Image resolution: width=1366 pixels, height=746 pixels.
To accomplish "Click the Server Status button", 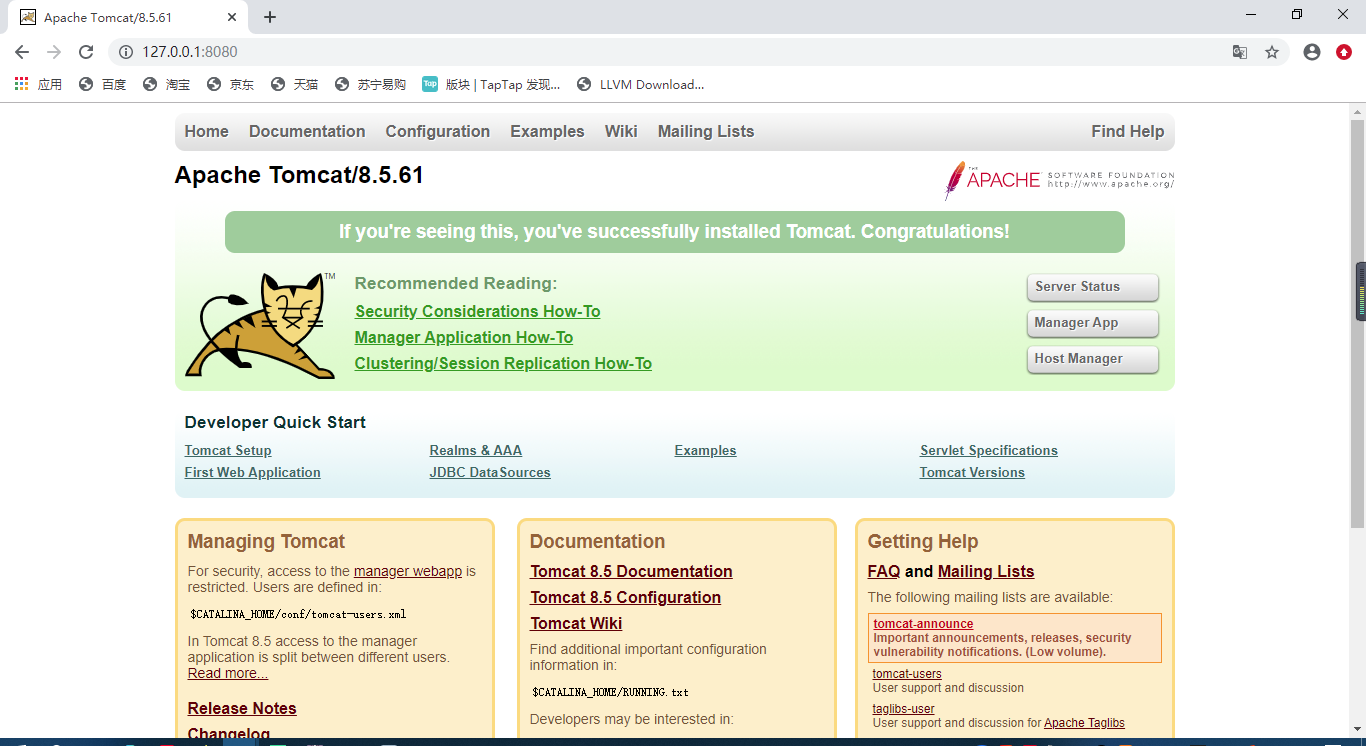I will pyautogui.click(x=1093, y=287).
